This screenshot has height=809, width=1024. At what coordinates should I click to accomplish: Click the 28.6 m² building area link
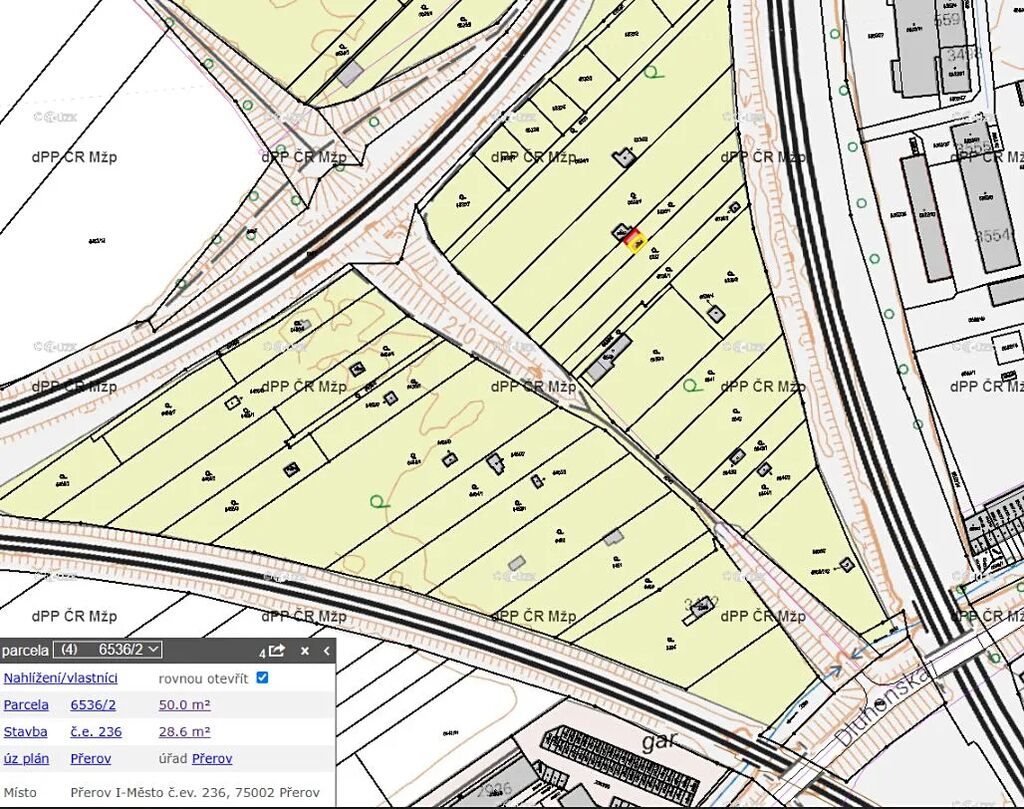184,732
